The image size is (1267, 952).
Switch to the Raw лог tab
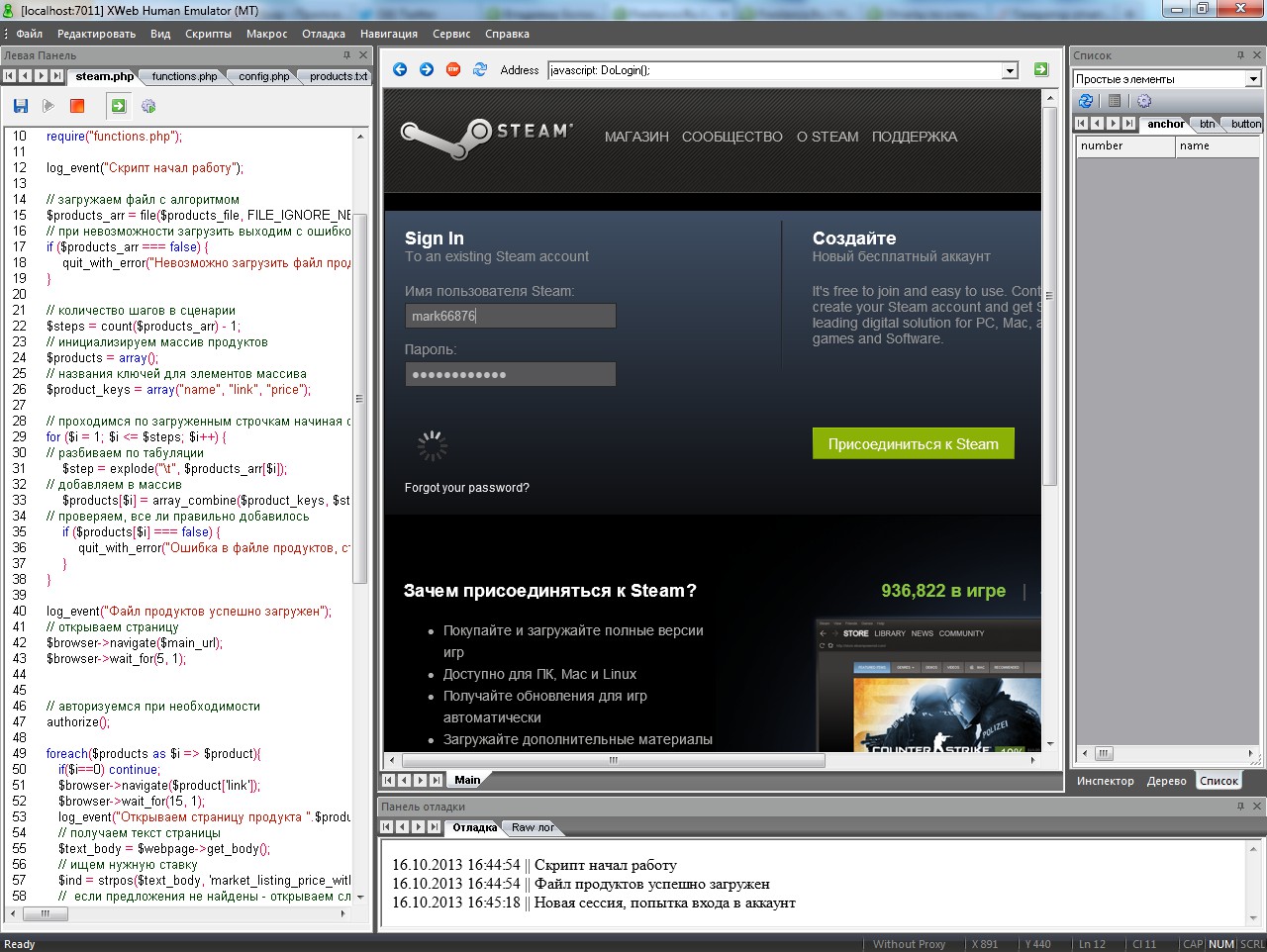(x=533, y=827)
